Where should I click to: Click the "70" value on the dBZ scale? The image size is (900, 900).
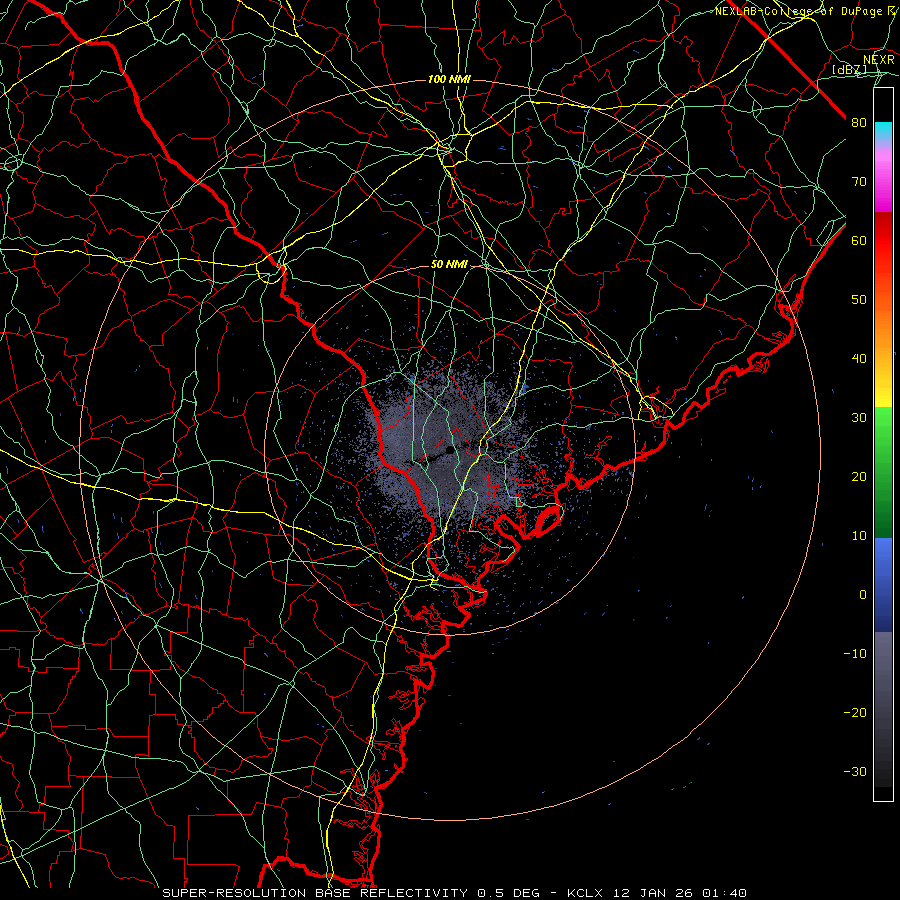tap(859, 182)
